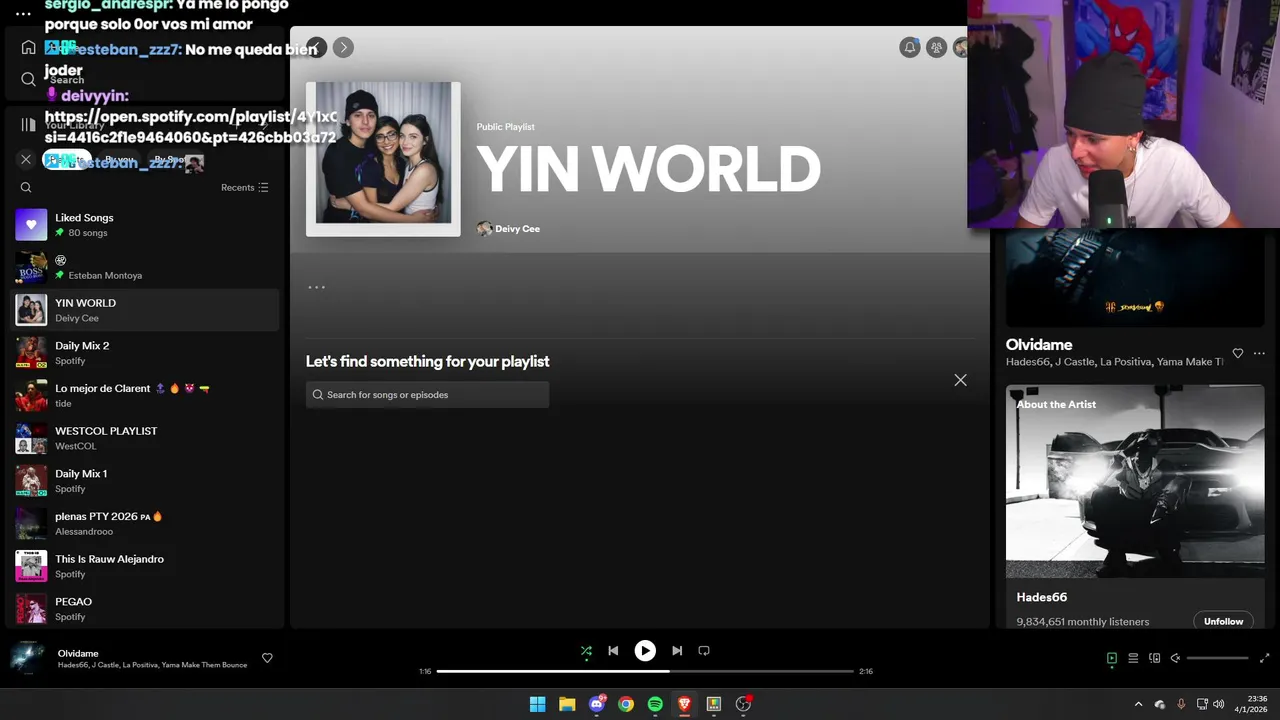This screenshot has height=720, width=1280.
Task: Open the Recents sort dropdown
Action: tap(245, 187)
